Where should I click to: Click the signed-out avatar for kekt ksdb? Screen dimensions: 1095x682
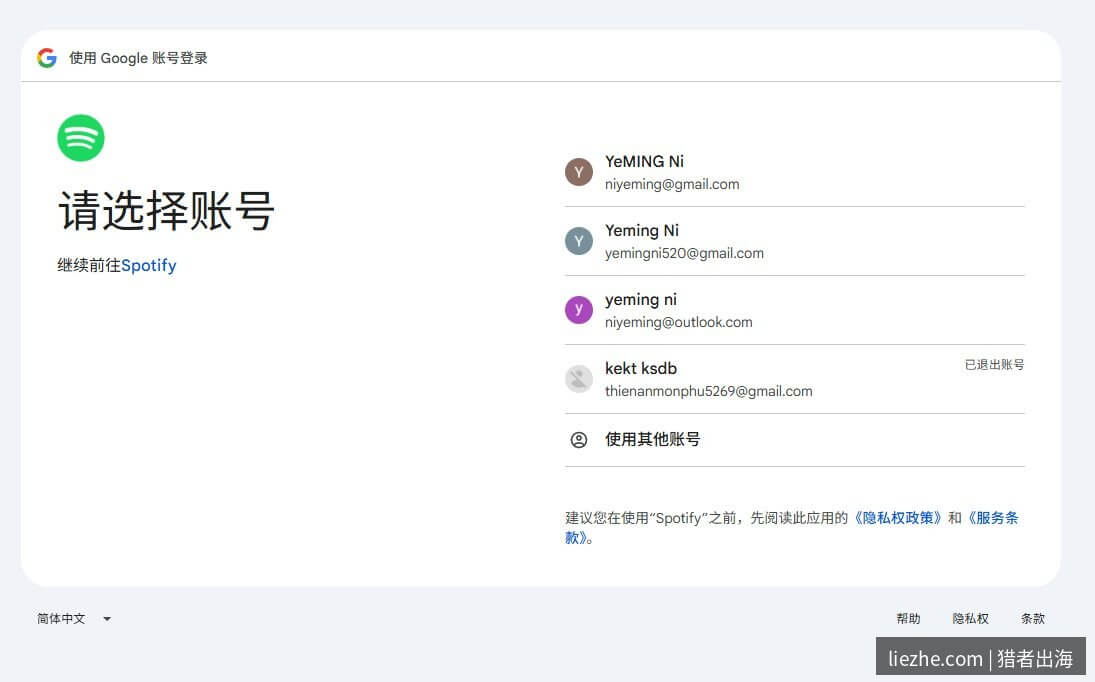pyautogui.click(x=579, y=379)
